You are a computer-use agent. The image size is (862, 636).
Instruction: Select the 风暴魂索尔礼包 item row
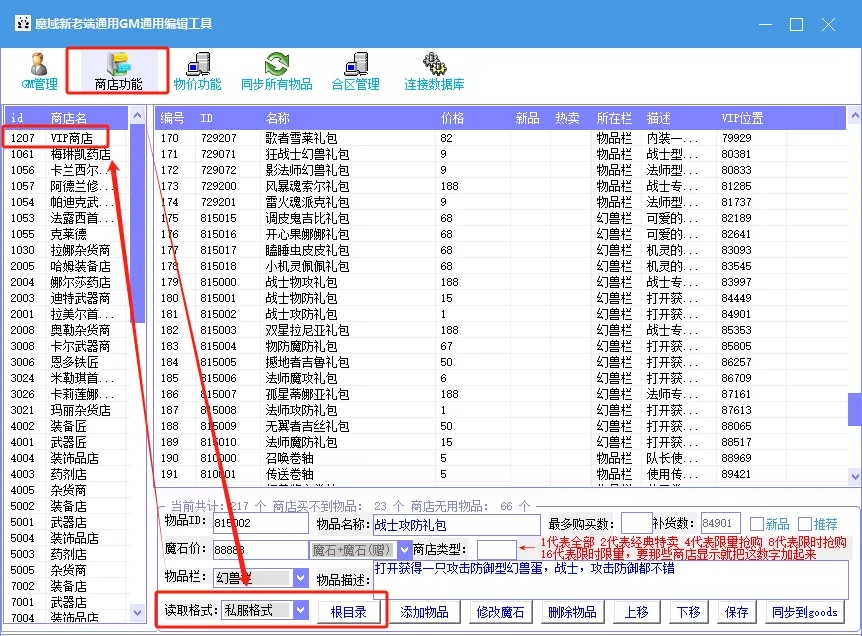tap(500, 186)
